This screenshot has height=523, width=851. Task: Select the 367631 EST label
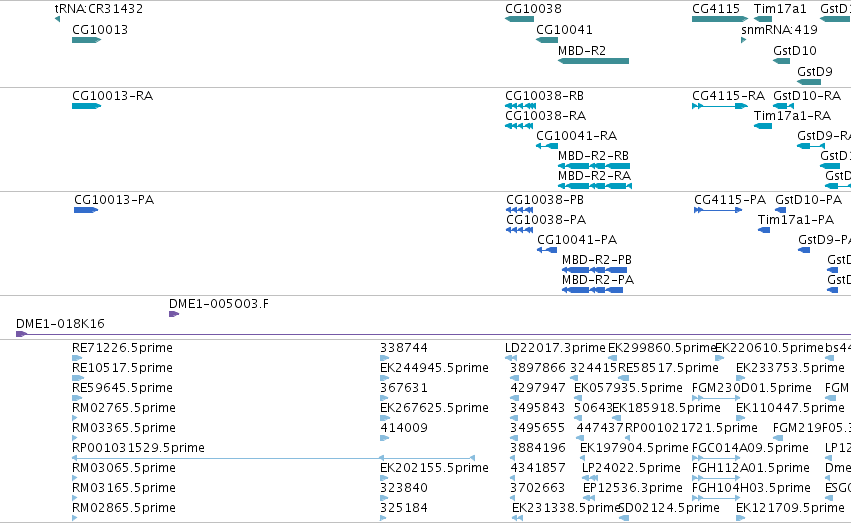tap(404, 388)
